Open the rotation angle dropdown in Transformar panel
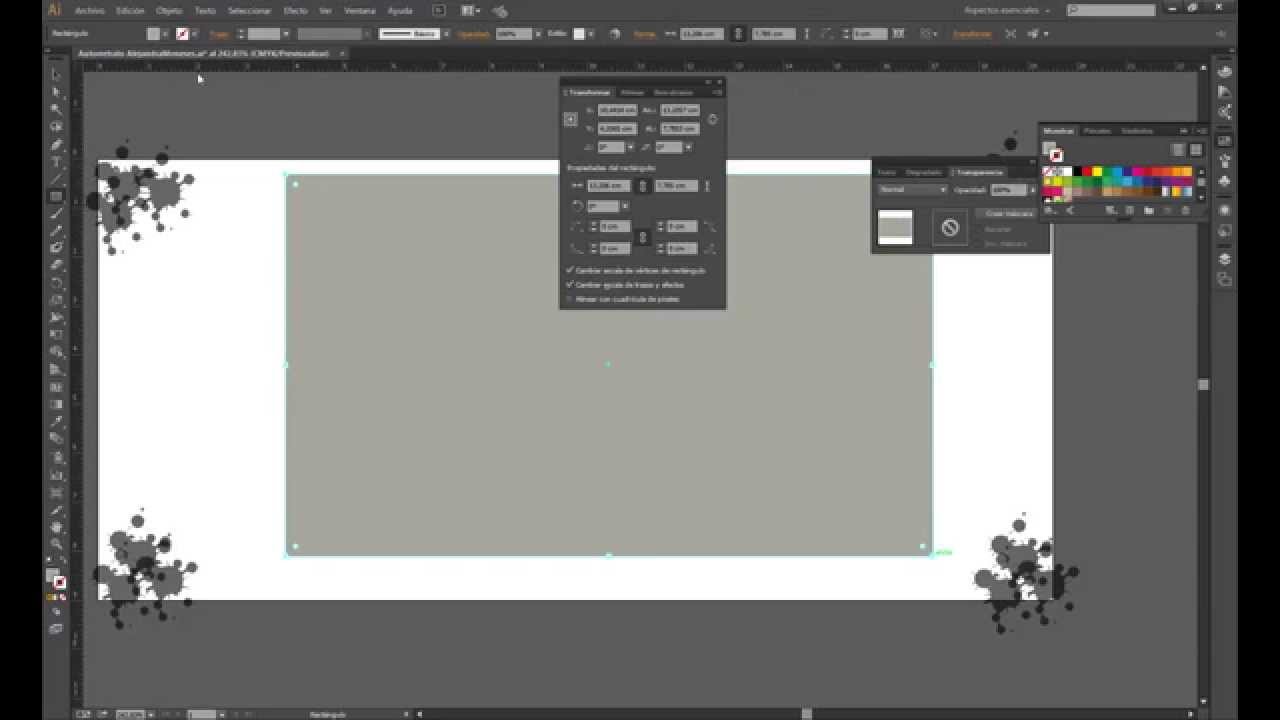The width and height of the screenshot is (1280, 720). click(630, 147)
